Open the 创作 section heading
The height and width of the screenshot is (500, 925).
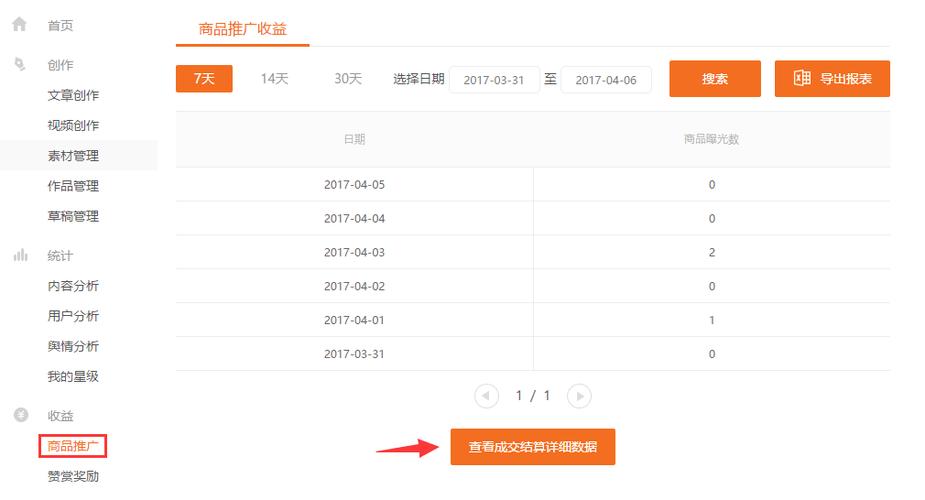click(x=60, y=65)
